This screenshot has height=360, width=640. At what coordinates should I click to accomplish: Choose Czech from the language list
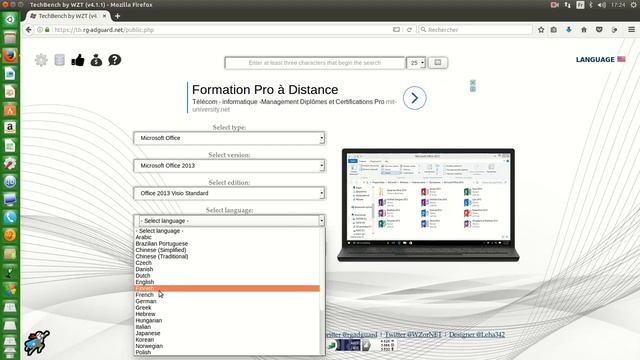[x=227, y=263]
